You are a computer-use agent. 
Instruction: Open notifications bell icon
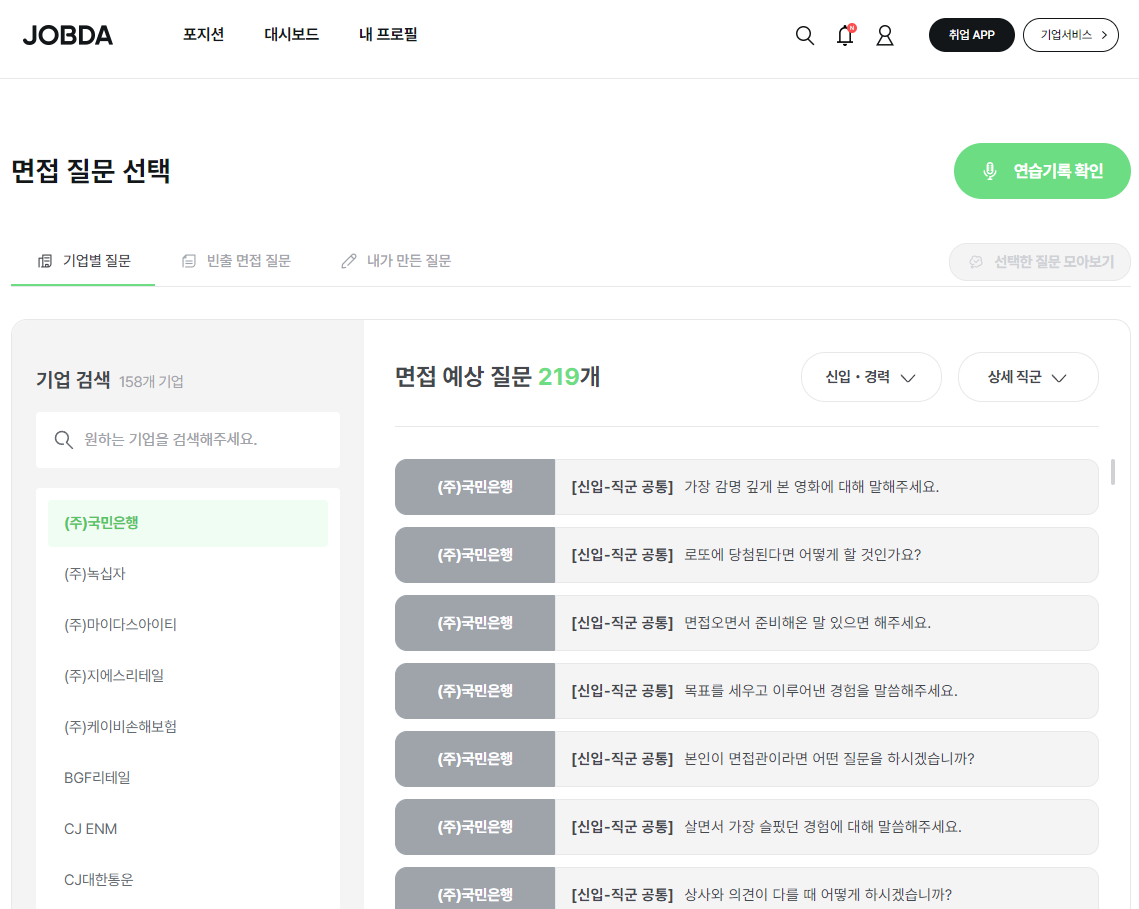845,35
